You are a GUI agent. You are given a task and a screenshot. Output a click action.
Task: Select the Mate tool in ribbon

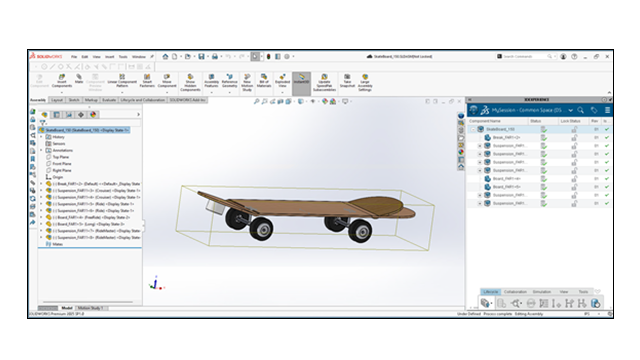79,79
